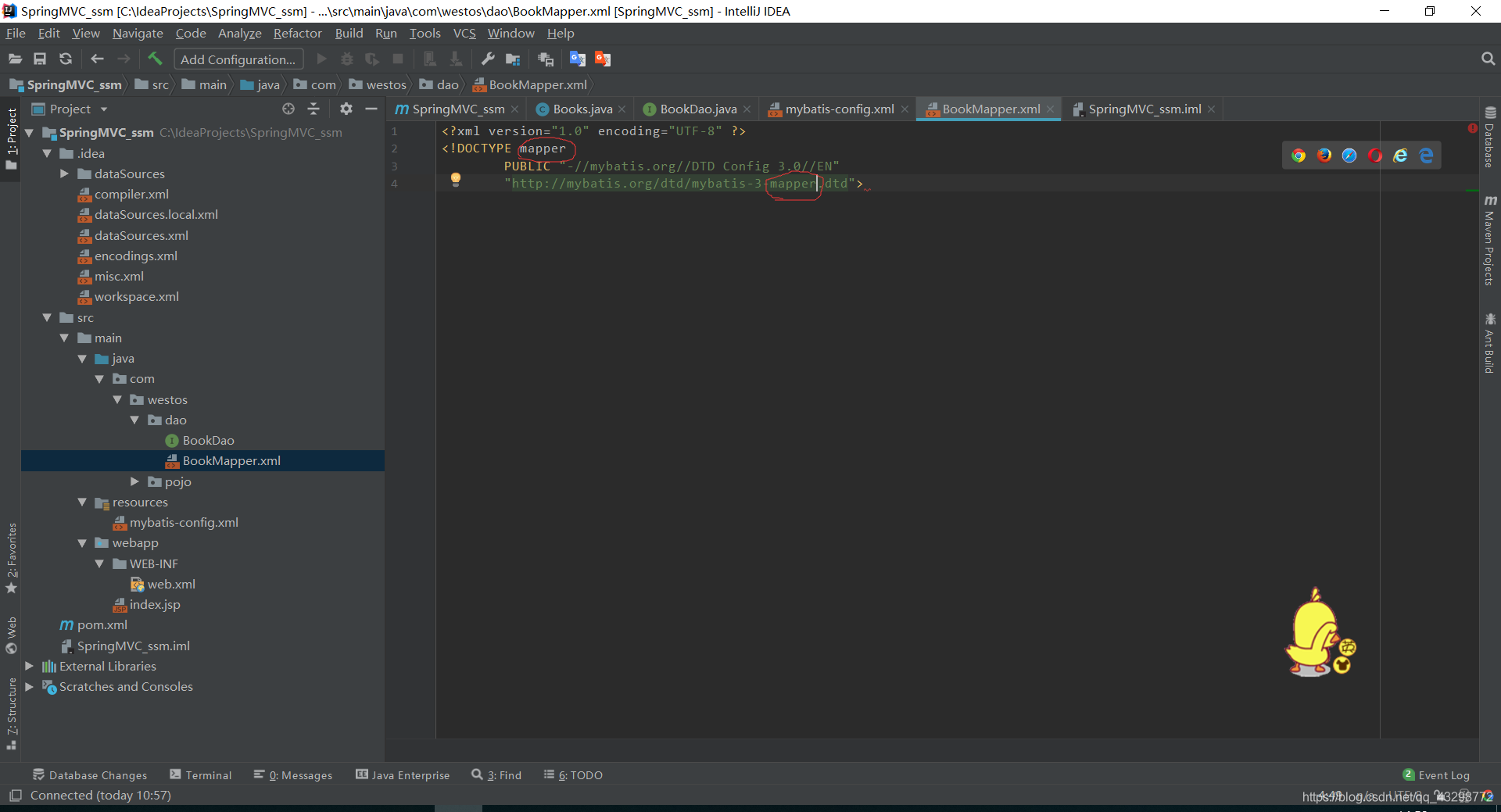The height and width of the screenshot is (812, 1501).
Task: Open in Firefox browser icon
Action: (x=1324, y=156)
